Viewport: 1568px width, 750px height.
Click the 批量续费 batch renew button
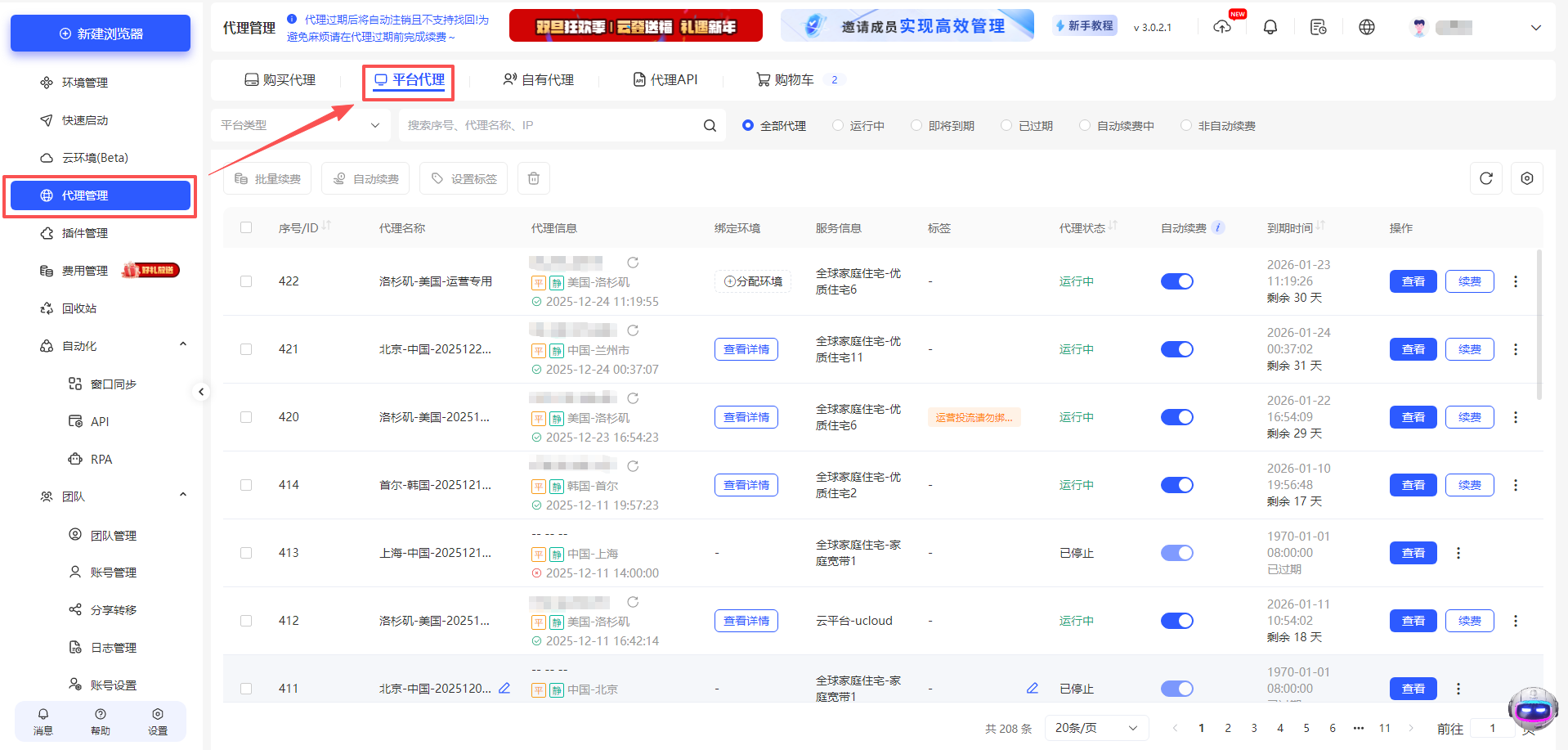point(267,177)
